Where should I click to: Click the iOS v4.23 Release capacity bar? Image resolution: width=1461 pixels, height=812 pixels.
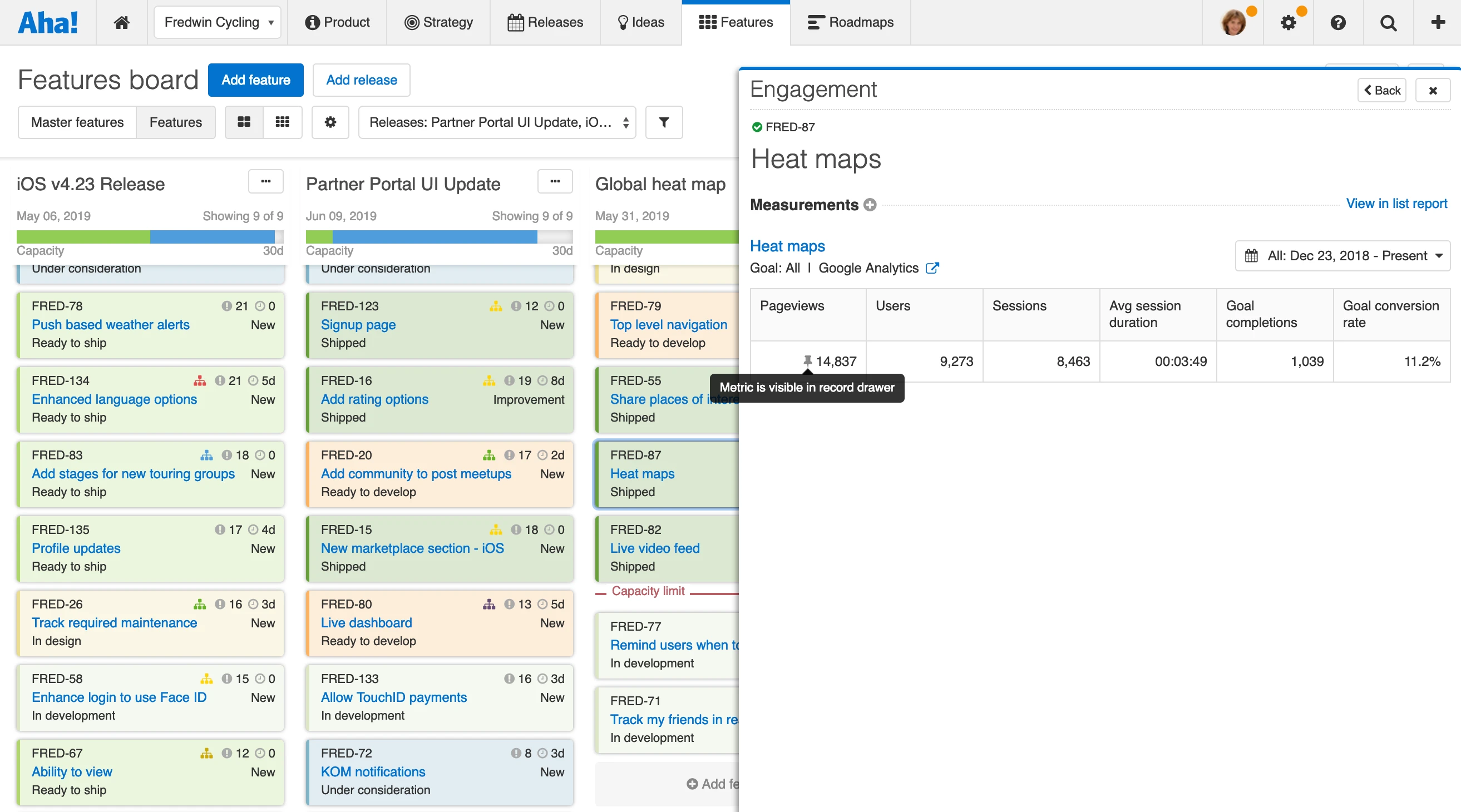point(150,237)
